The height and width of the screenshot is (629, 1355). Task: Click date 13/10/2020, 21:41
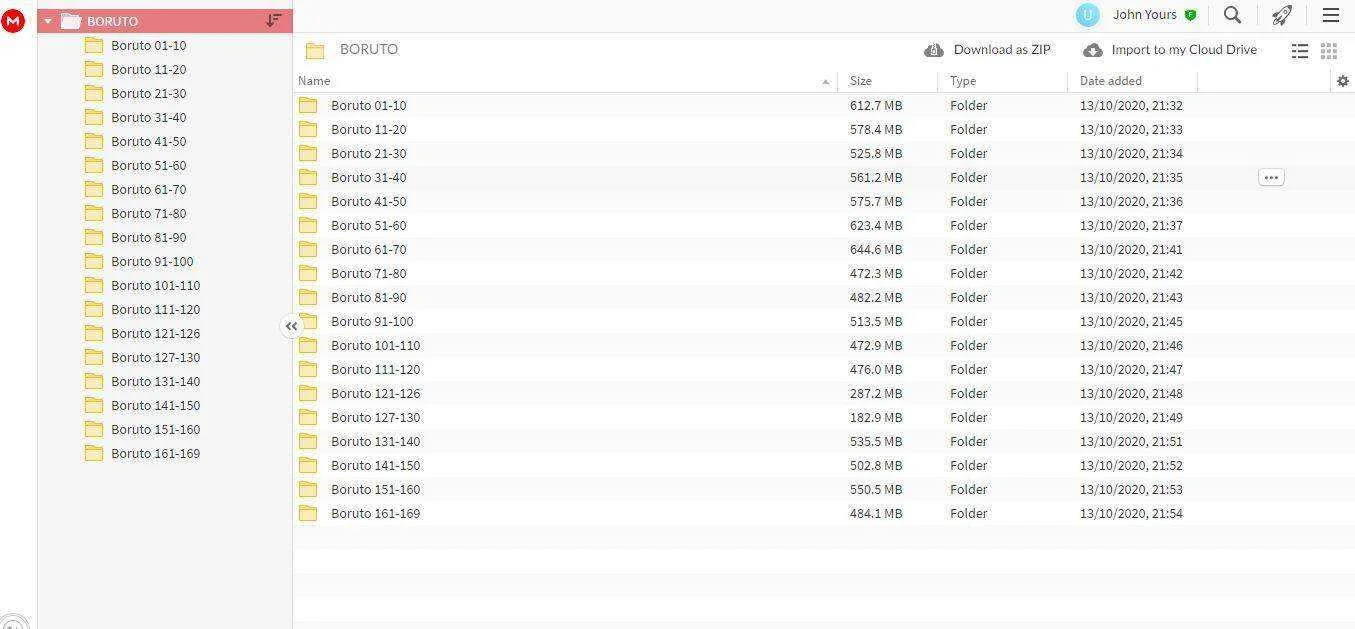point(1131,249)
